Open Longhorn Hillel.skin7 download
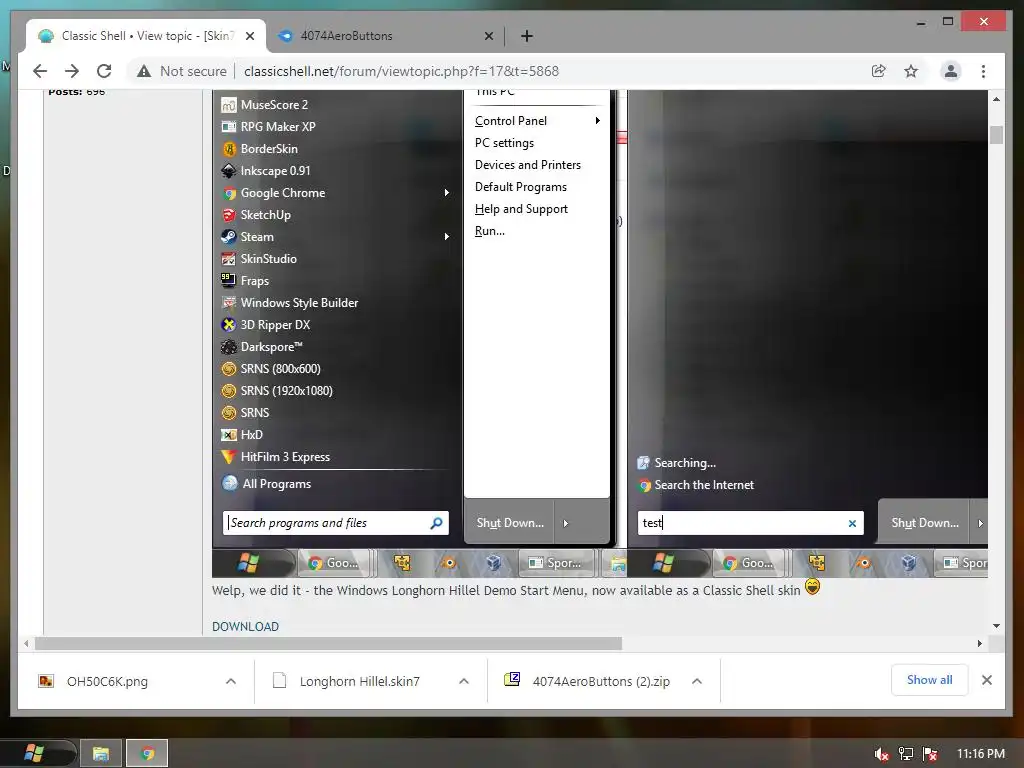1024x768 pixels. (x=359, y=681)
